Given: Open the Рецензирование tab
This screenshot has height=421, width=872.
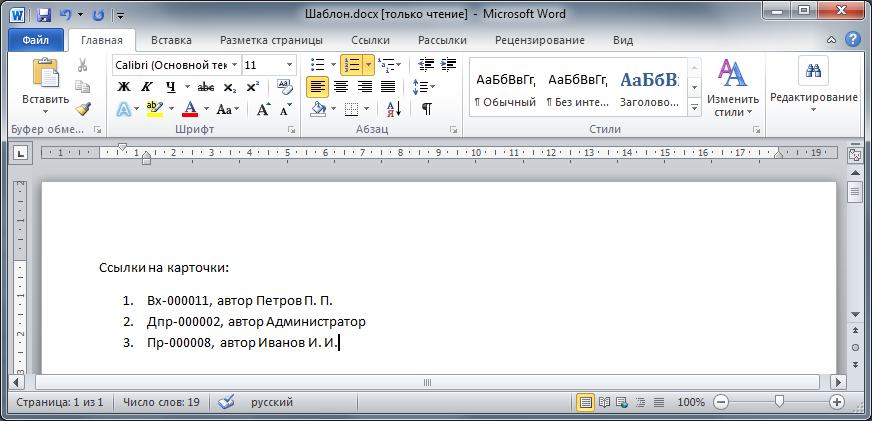Looking at the screenshot, I should coord(539,41).
